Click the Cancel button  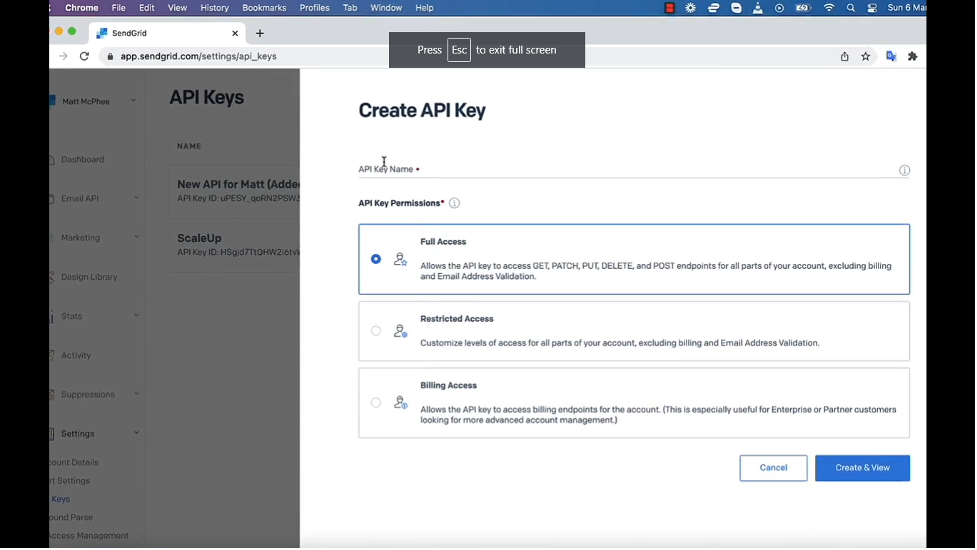(x=773, y=468)
